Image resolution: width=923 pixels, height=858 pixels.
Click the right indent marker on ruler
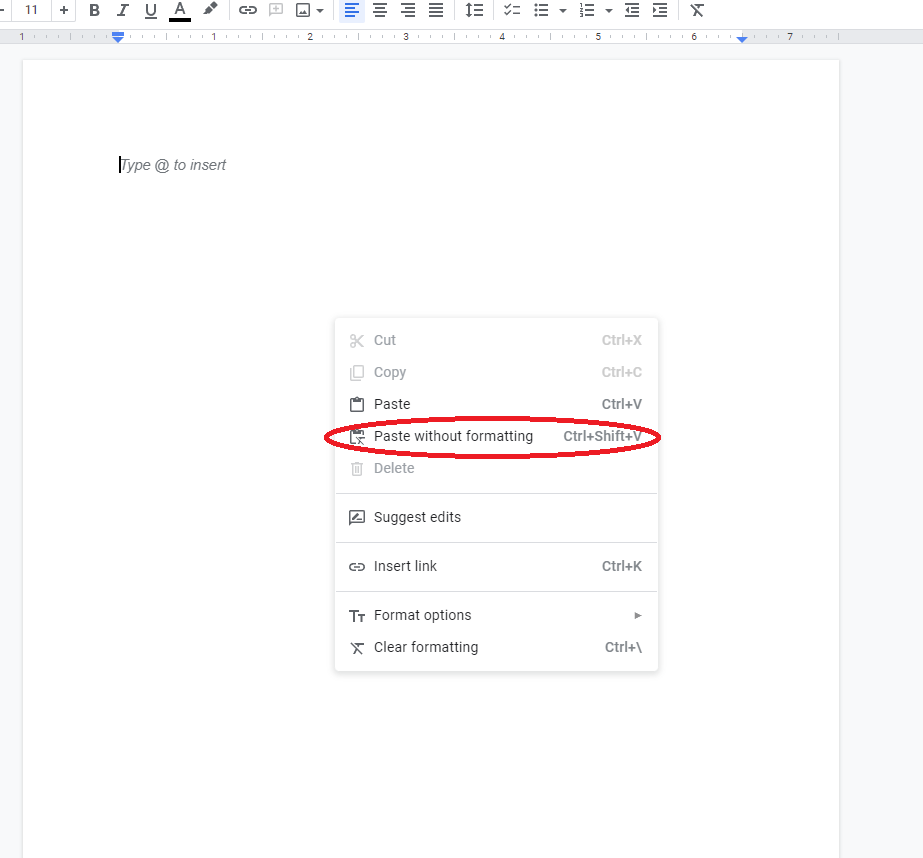tap(742, 39)
